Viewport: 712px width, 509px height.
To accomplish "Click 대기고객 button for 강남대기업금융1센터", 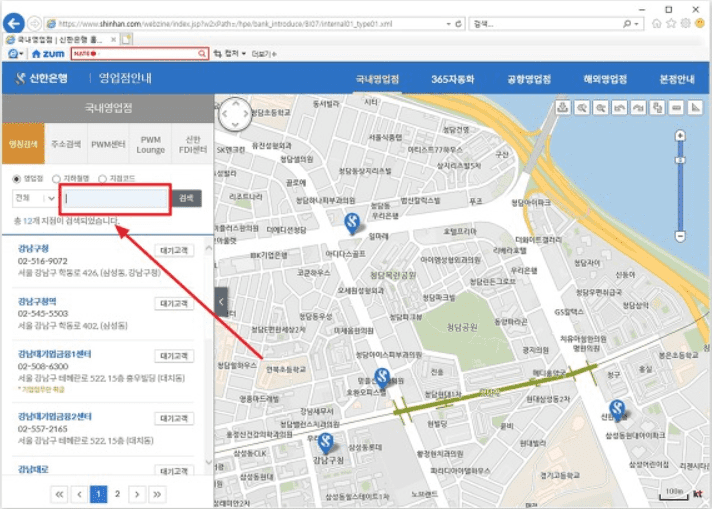I will (174, 356).
